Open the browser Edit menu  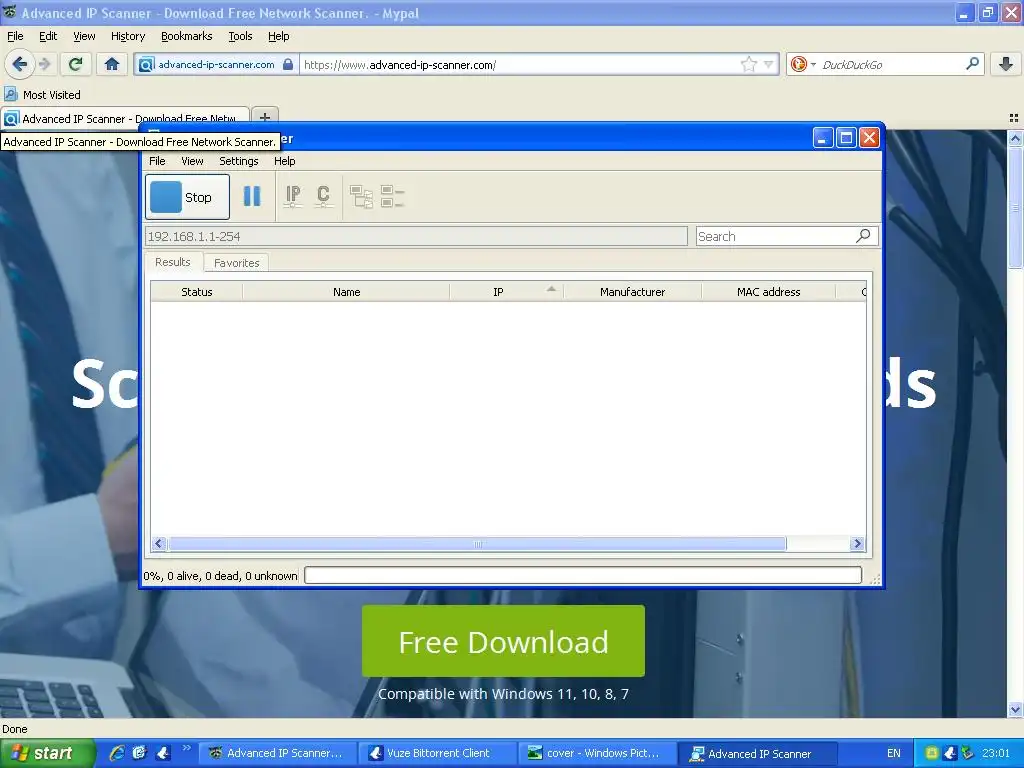(x=48, y=37)
